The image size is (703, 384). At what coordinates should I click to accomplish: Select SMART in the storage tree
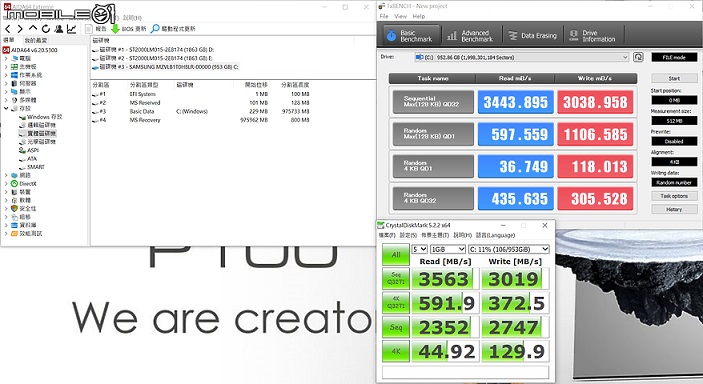click(x=36, y=167)
